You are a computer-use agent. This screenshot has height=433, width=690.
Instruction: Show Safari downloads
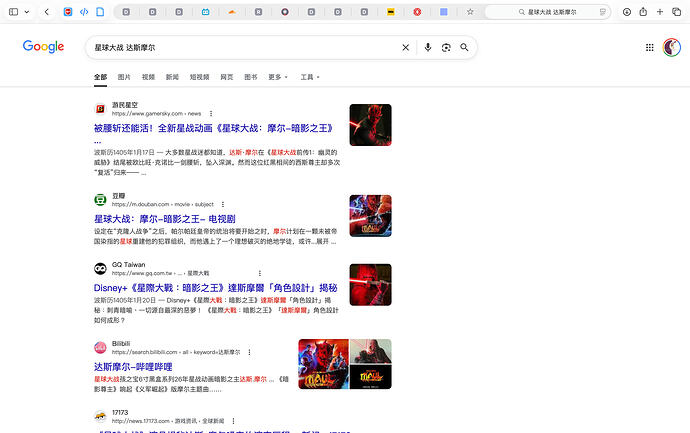pos(627,12)
